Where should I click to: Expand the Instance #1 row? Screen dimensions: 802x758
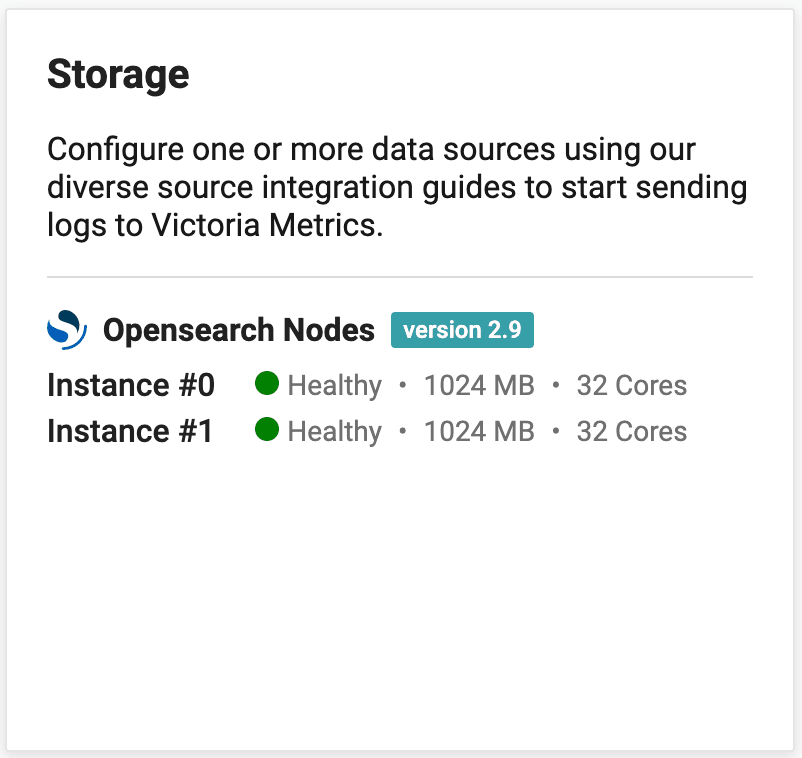click(129, 431)
